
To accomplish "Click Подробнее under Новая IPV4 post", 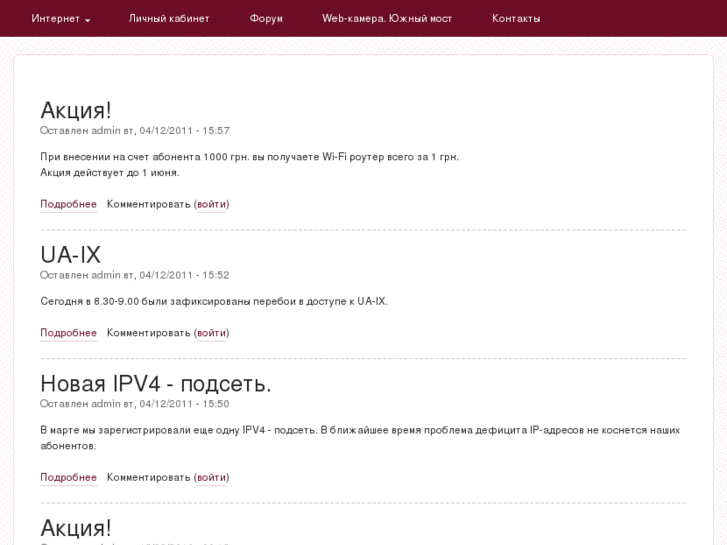I will 69,477.
